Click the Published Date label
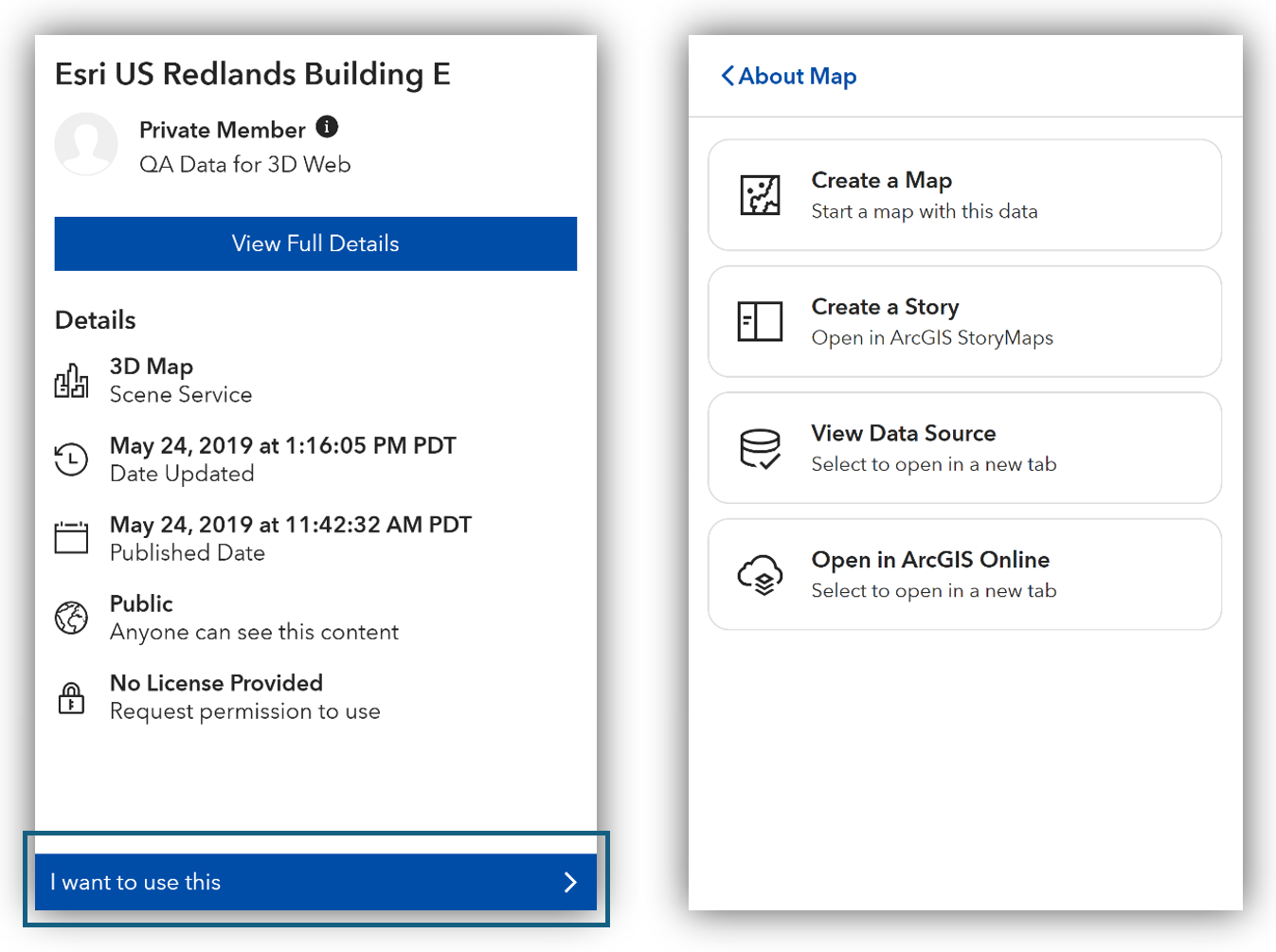Viewport: 1276px width, 952px height. click(x=188, y=552)
